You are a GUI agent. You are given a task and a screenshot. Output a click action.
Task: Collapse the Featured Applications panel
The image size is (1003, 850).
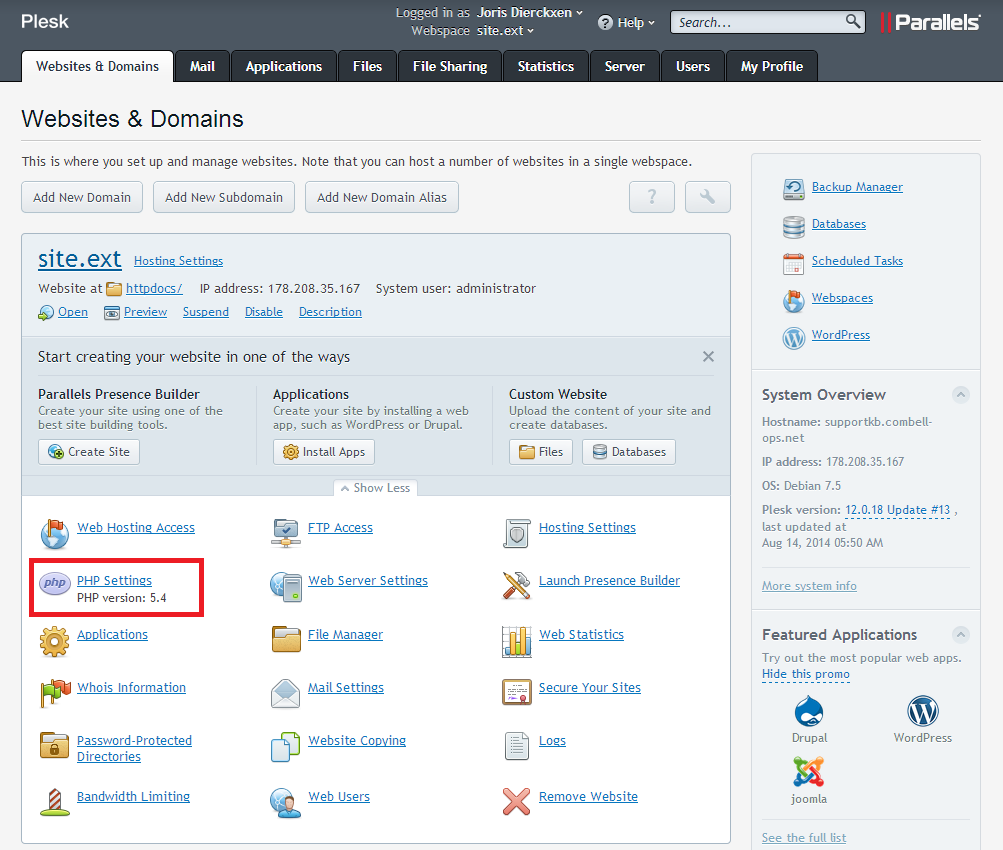coord(960,634)
